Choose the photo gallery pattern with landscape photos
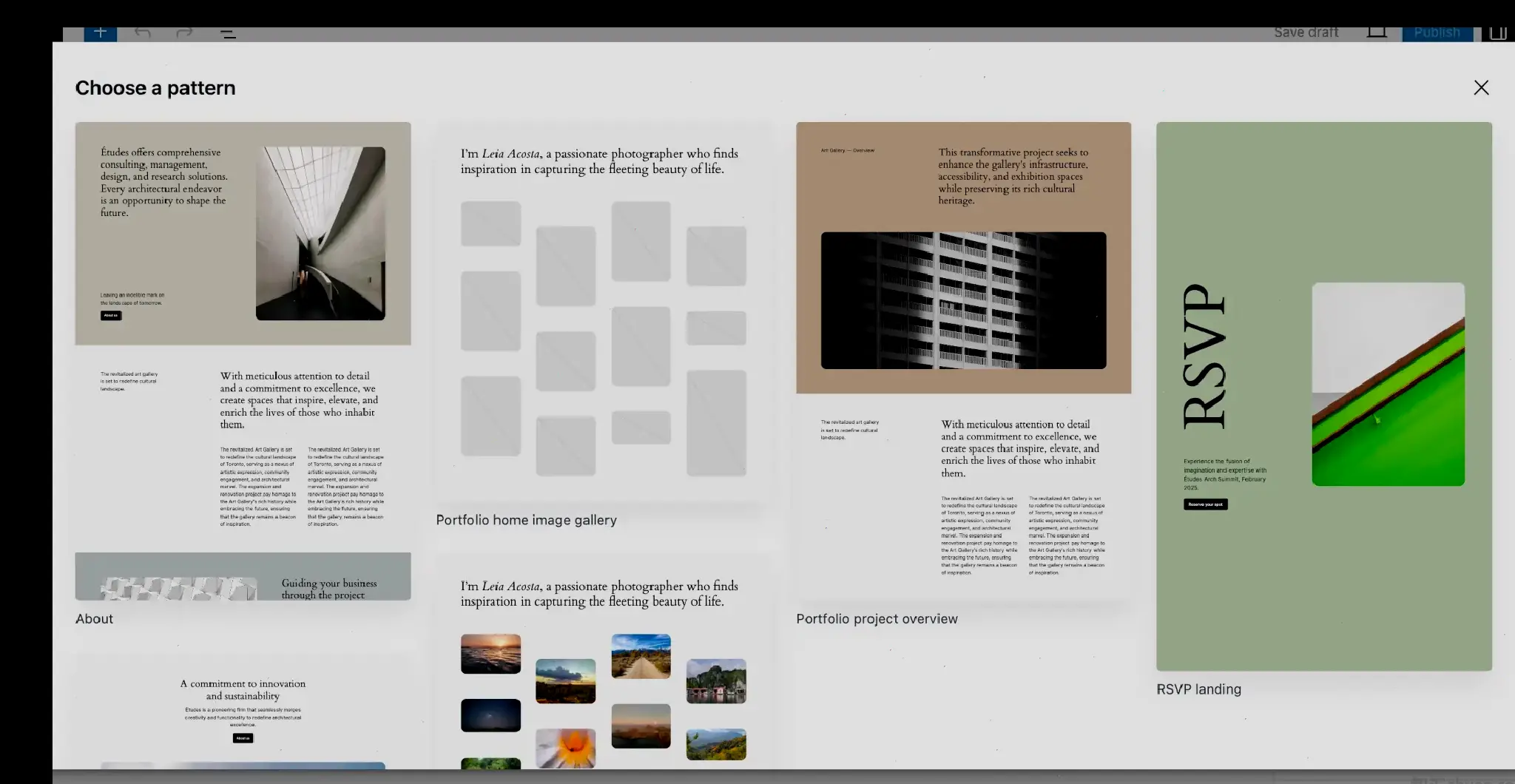The height and width of the screenshot is (784, 1515). click(x=604, y=662)
